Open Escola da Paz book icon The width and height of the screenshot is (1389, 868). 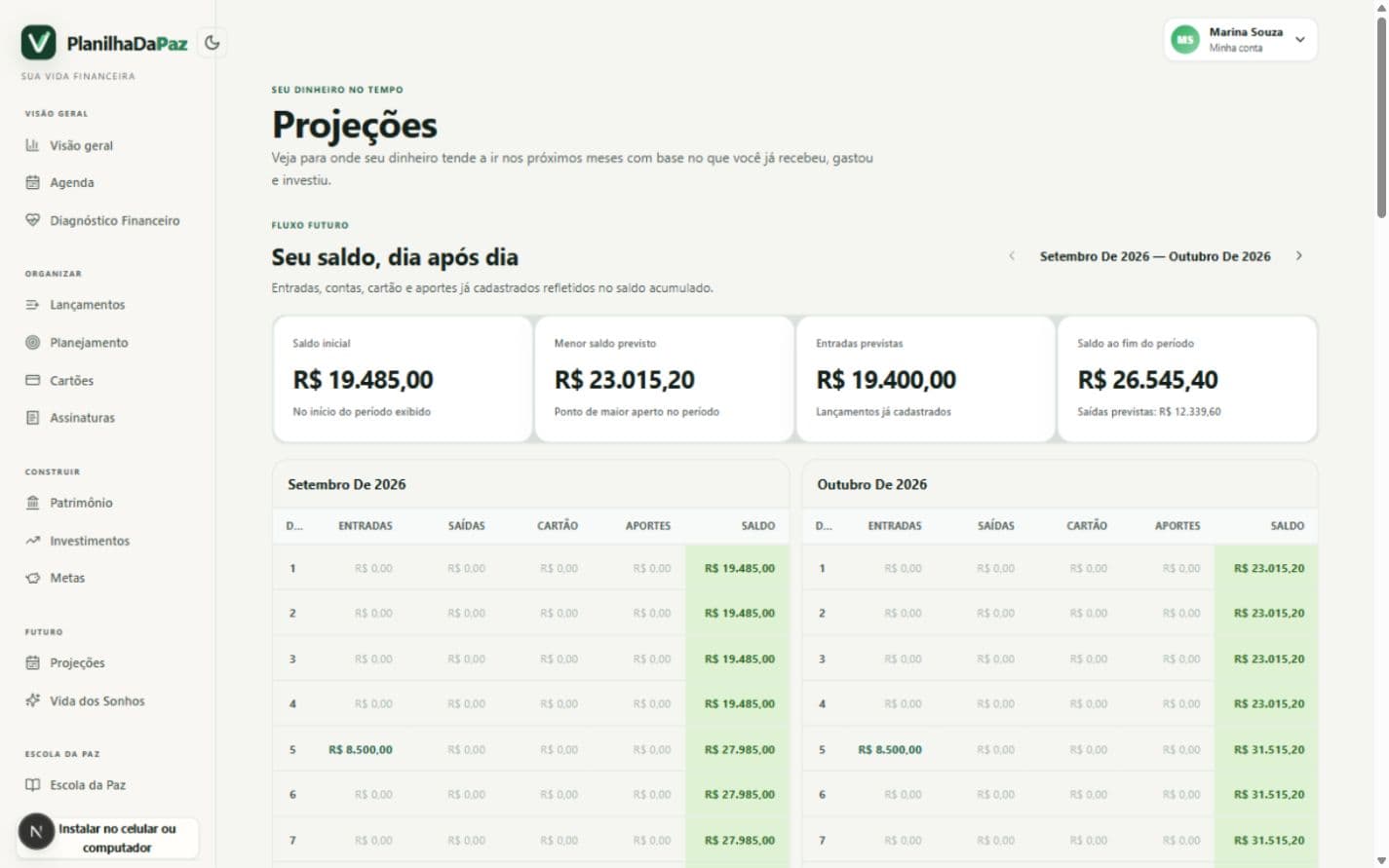tap(32, 784)
